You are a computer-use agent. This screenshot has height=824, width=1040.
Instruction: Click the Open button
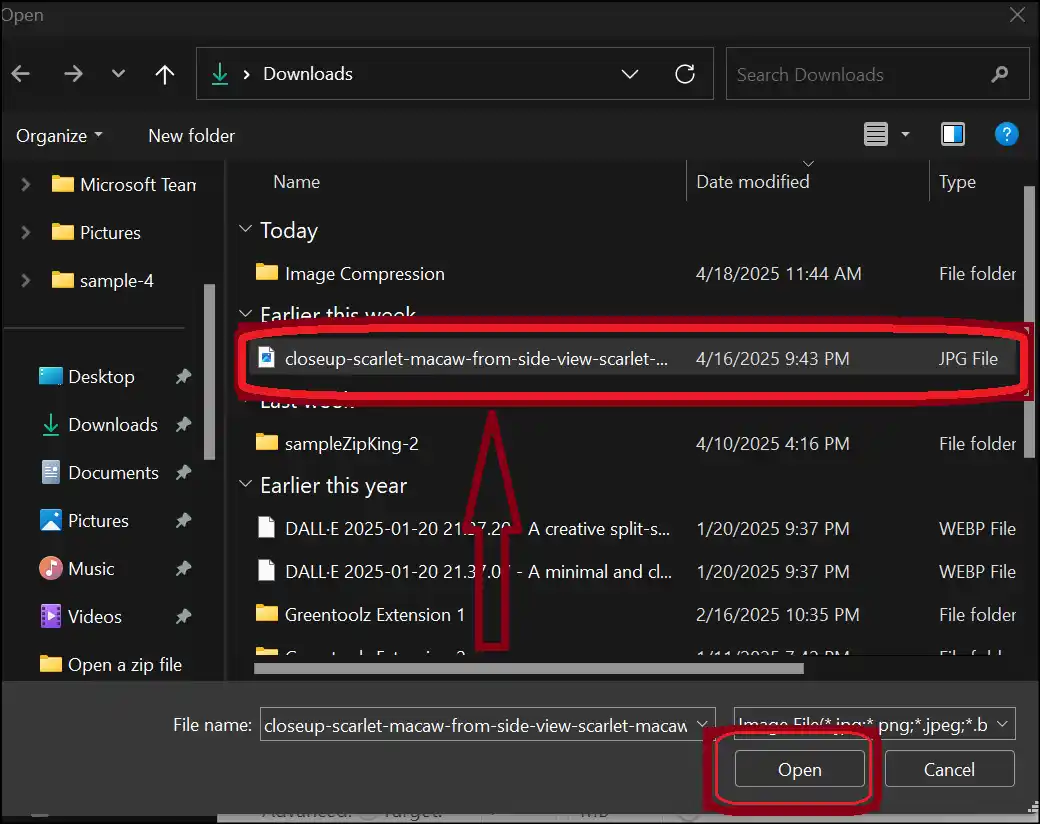[x=799, y=769]
